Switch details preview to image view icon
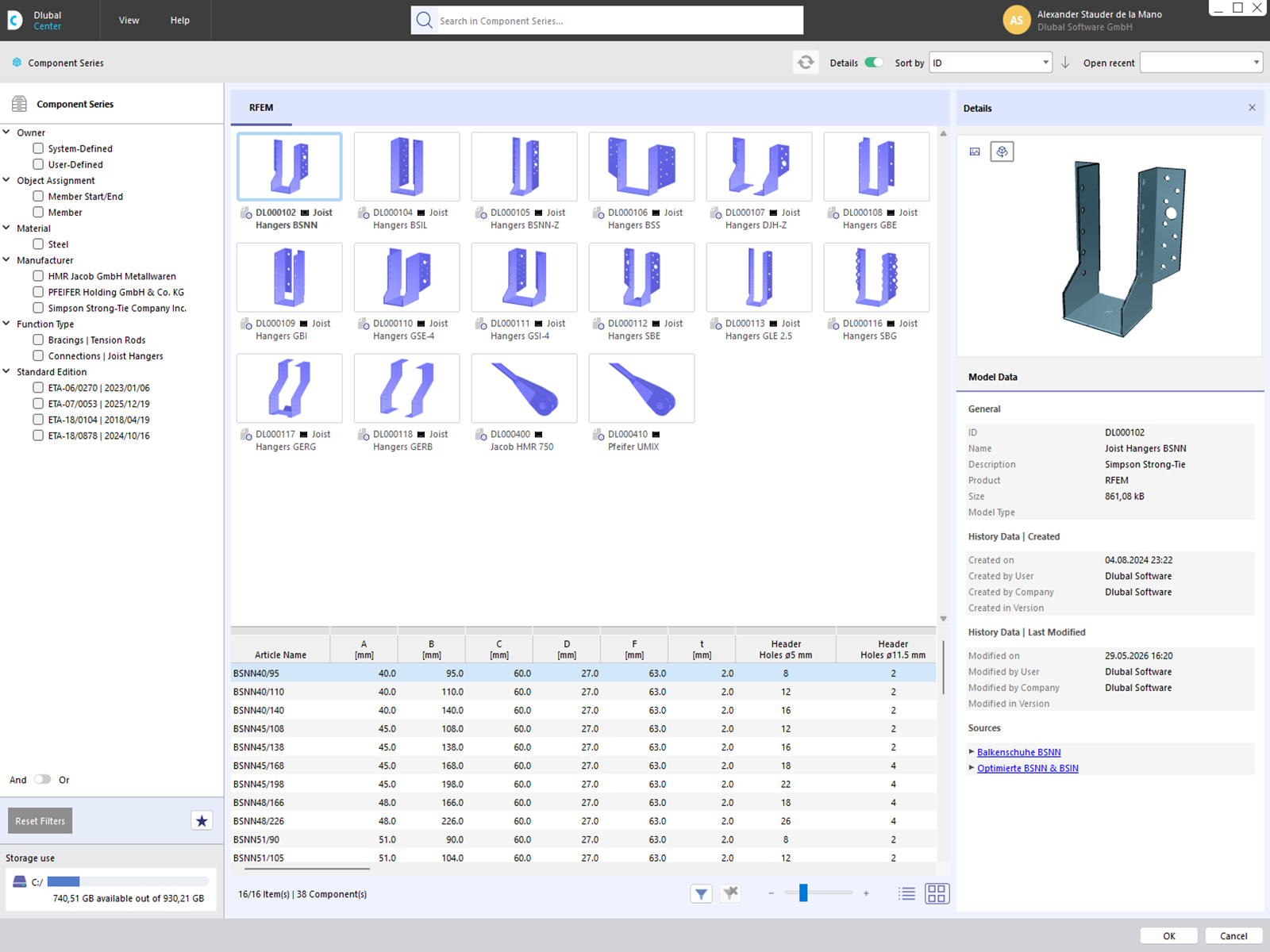Image resolution: width=1270 pixels, height=952 pixels. coord(975,152)
